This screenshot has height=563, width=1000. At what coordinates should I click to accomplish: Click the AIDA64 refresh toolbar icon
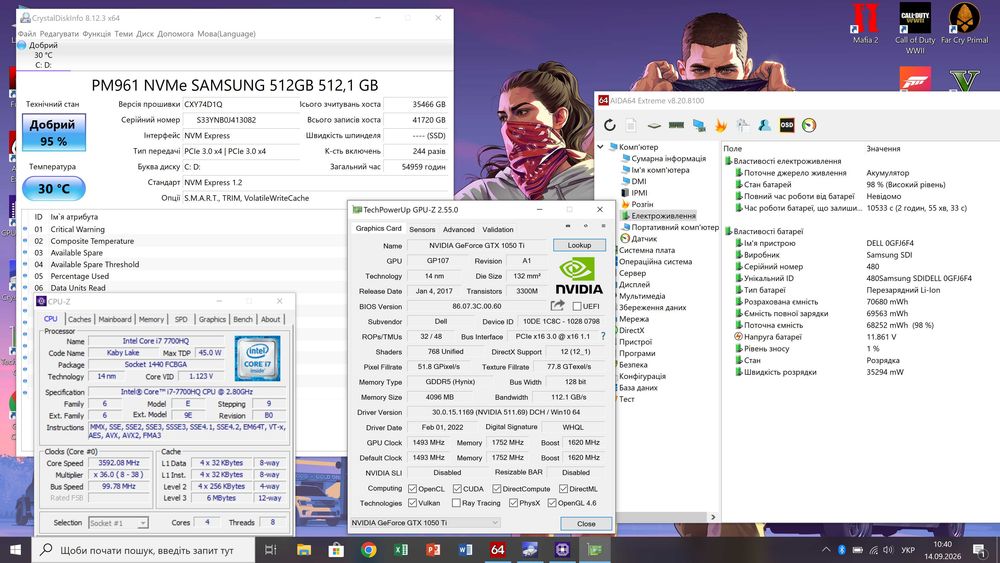610,126
